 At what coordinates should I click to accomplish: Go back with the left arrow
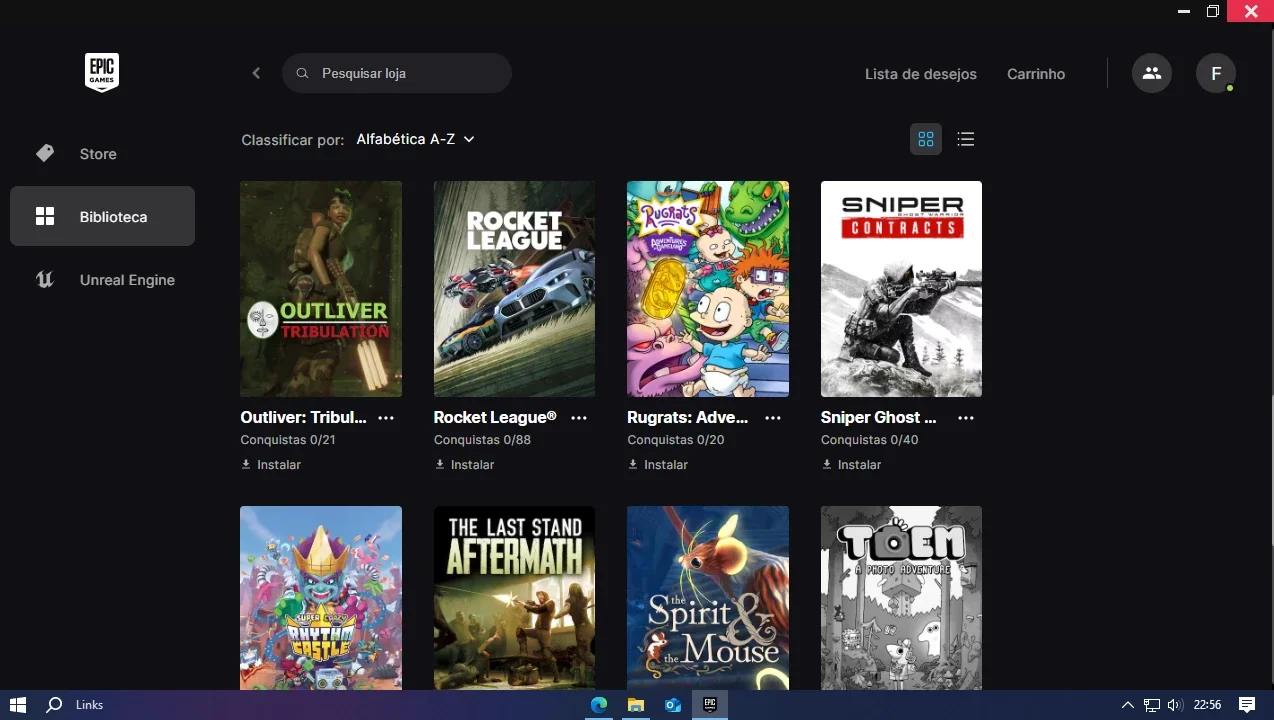click(x=256, y=73)
